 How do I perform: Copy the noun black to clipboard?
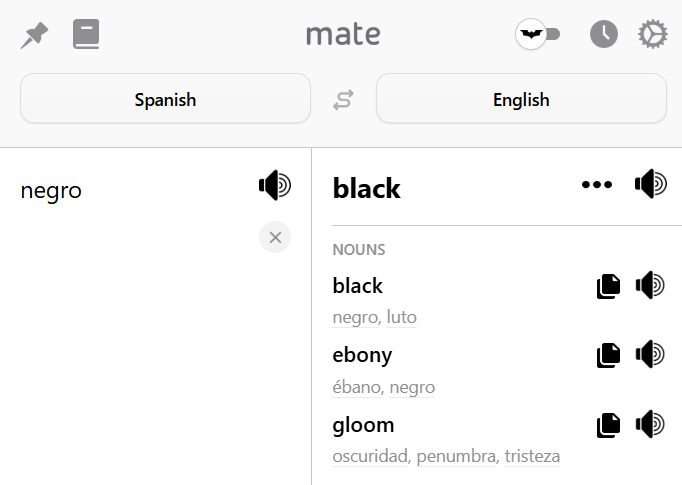pos(608,286)
